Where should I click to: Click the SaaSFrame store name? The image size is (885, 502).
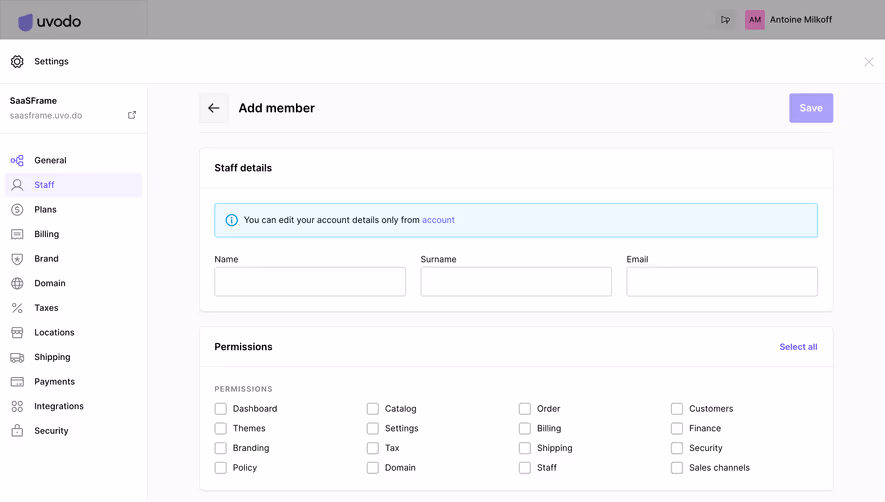33,101
